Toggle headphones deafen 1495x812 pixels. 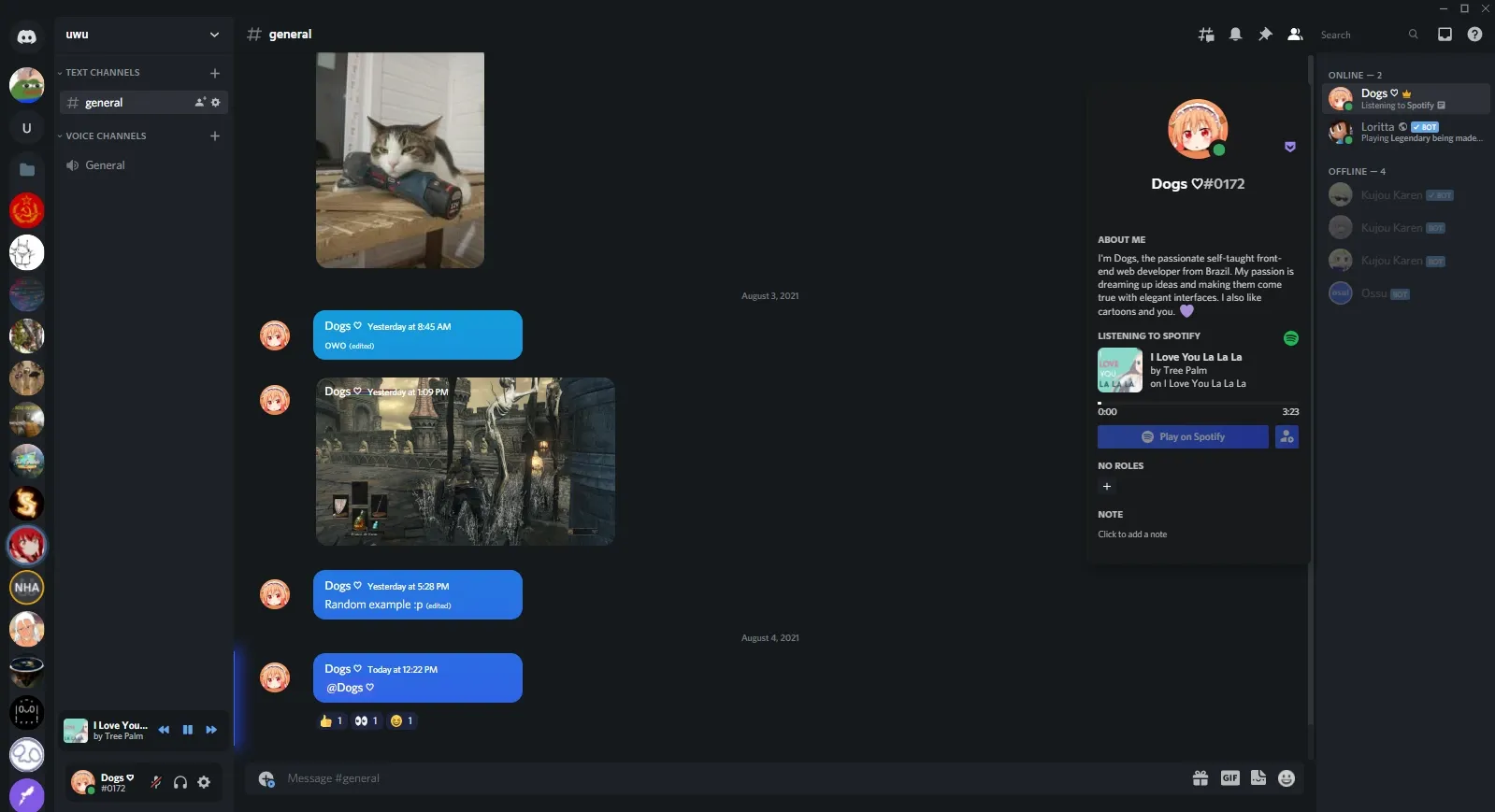pyautogui.click(x=180, y=782)
